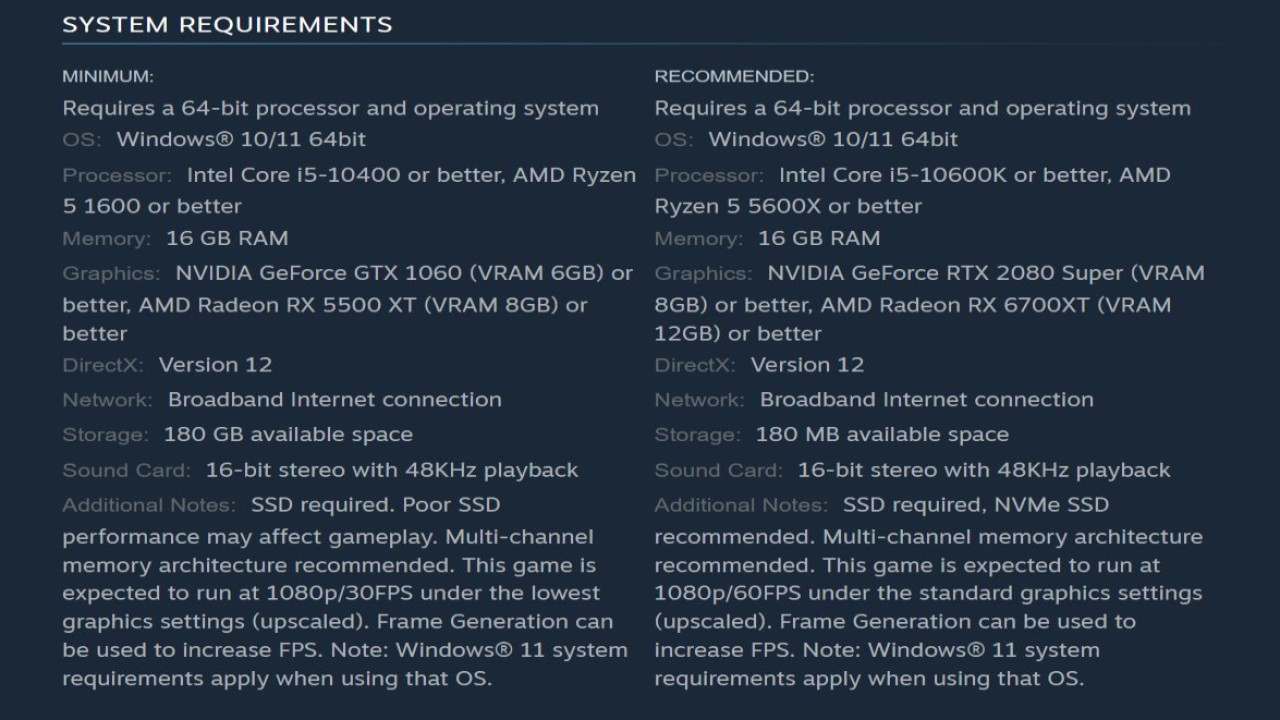Screen dimensions: 1280x720
Task: Click the minimum Graphics label
Action: pos(111,274)
